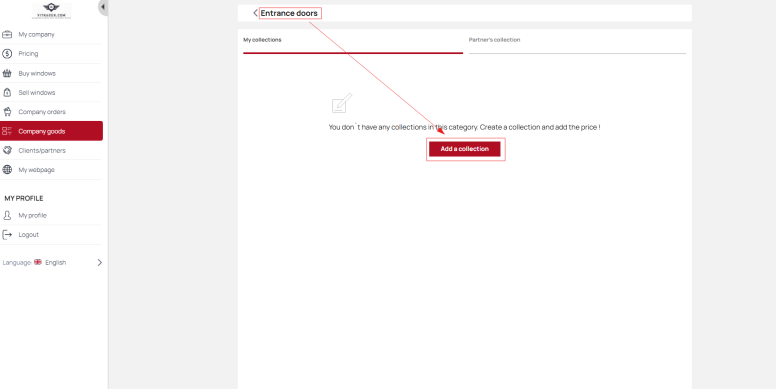The image size is (776, 389).
Task: Click the Entrance doors page title
Action: pos(289,13)
